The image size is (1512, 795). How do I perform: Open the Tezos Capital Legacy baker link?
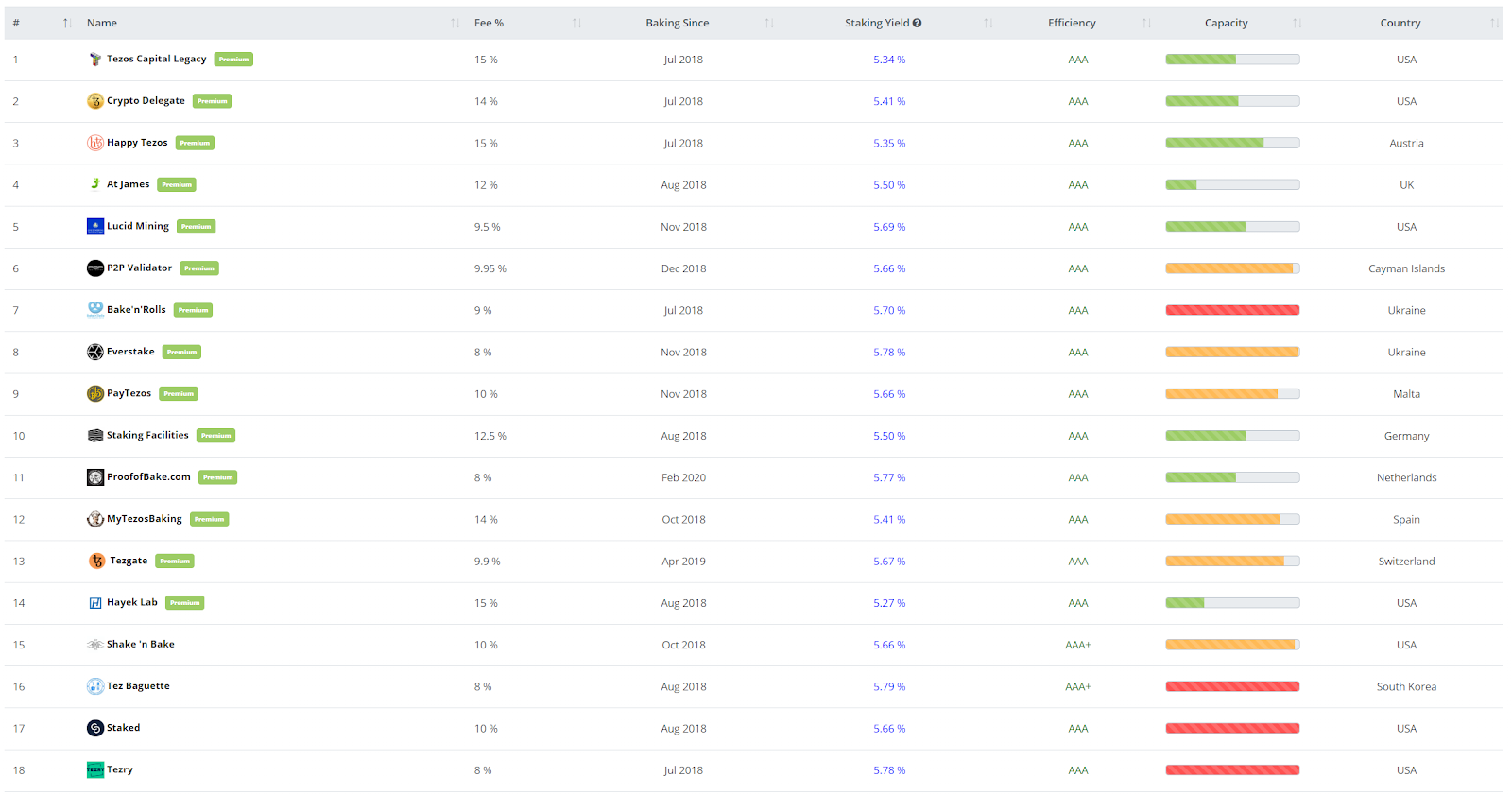coord(157,59)
